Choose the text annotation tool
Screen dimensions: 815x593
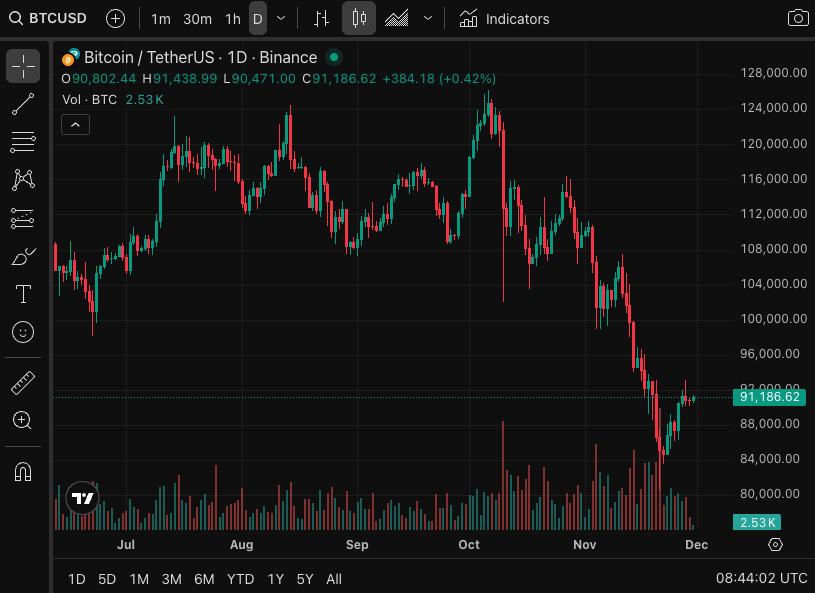tap(23, 294)
